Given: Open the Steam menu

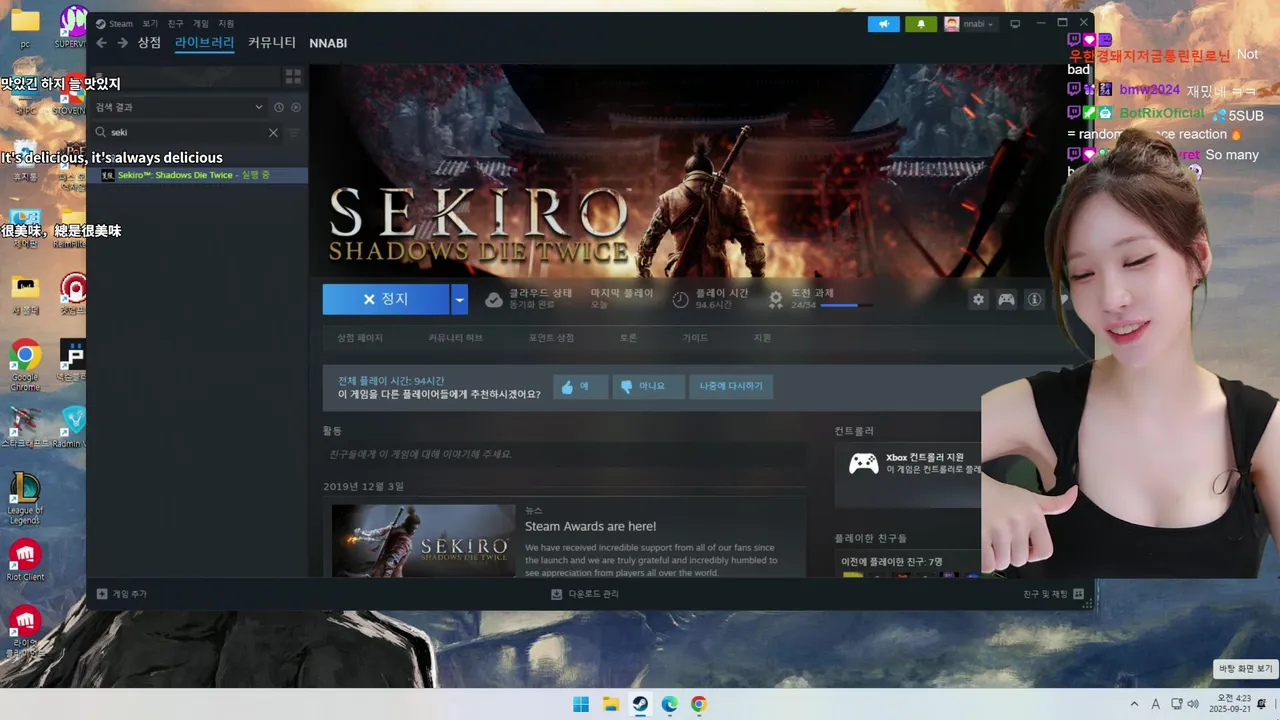Looking at the screenshot, I should click(x=114, y=24).
